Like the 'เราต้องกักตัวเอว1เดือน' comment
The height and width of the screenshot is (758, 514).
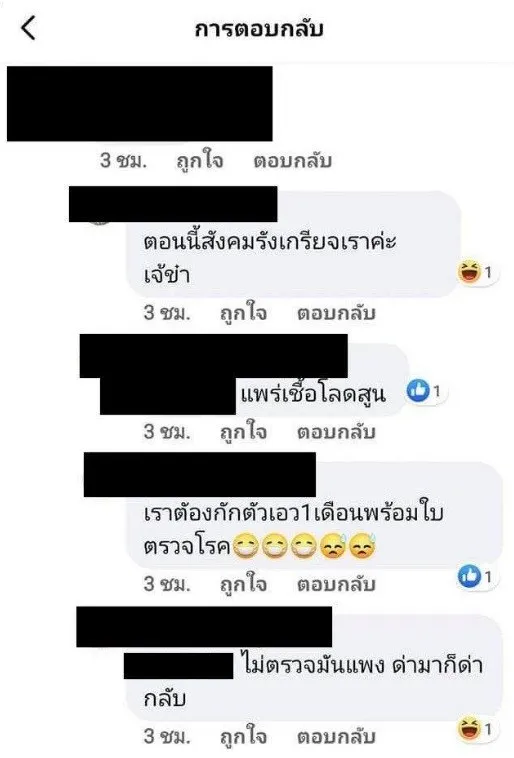click(x=243, y=584)
